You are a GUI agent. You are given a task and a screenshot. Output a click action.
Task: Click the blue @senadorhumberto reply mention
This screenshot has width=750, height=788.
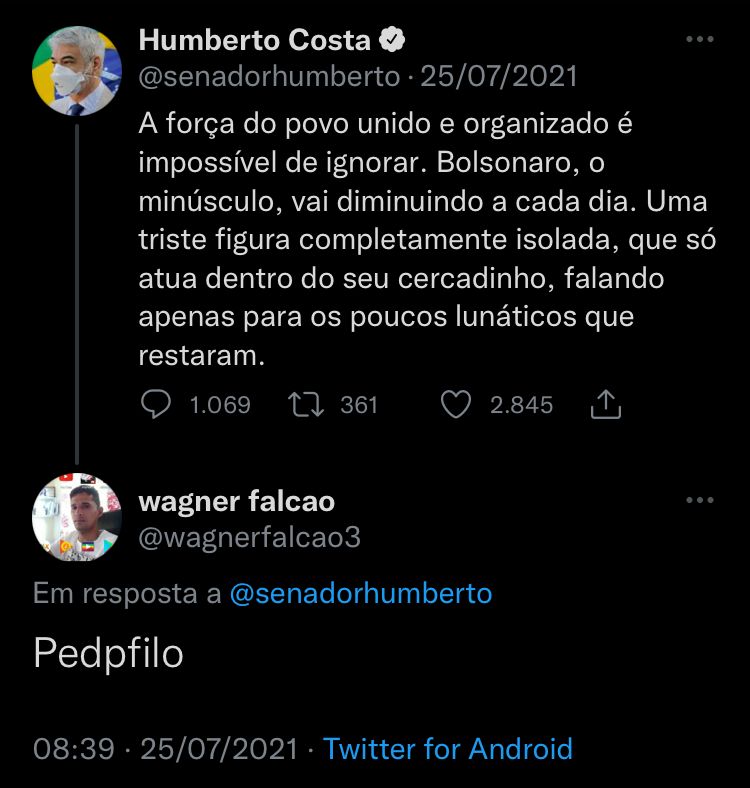[361, 593]
